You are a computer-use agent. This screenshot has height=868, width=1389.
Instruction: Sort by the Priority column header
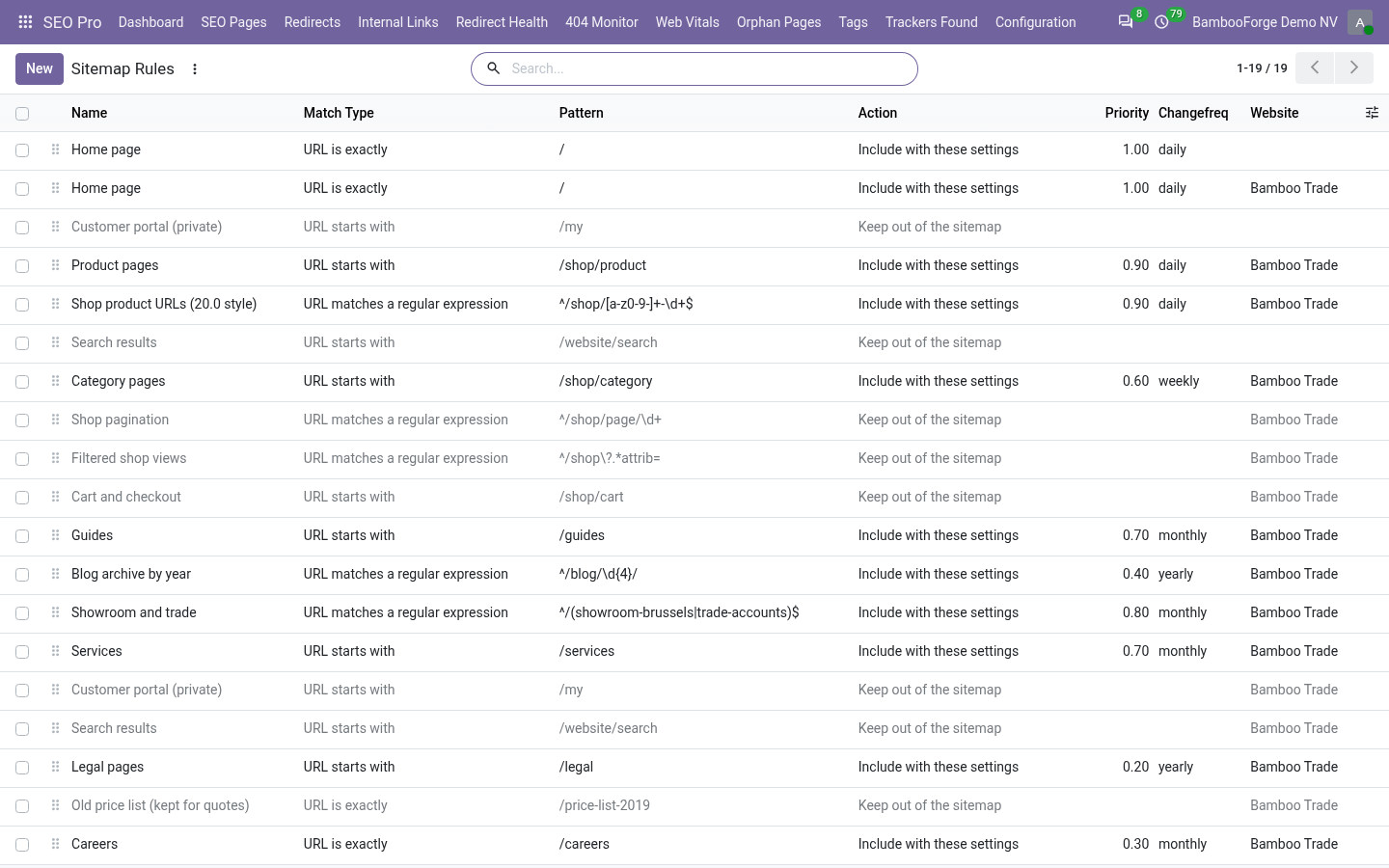(1127, 113)
